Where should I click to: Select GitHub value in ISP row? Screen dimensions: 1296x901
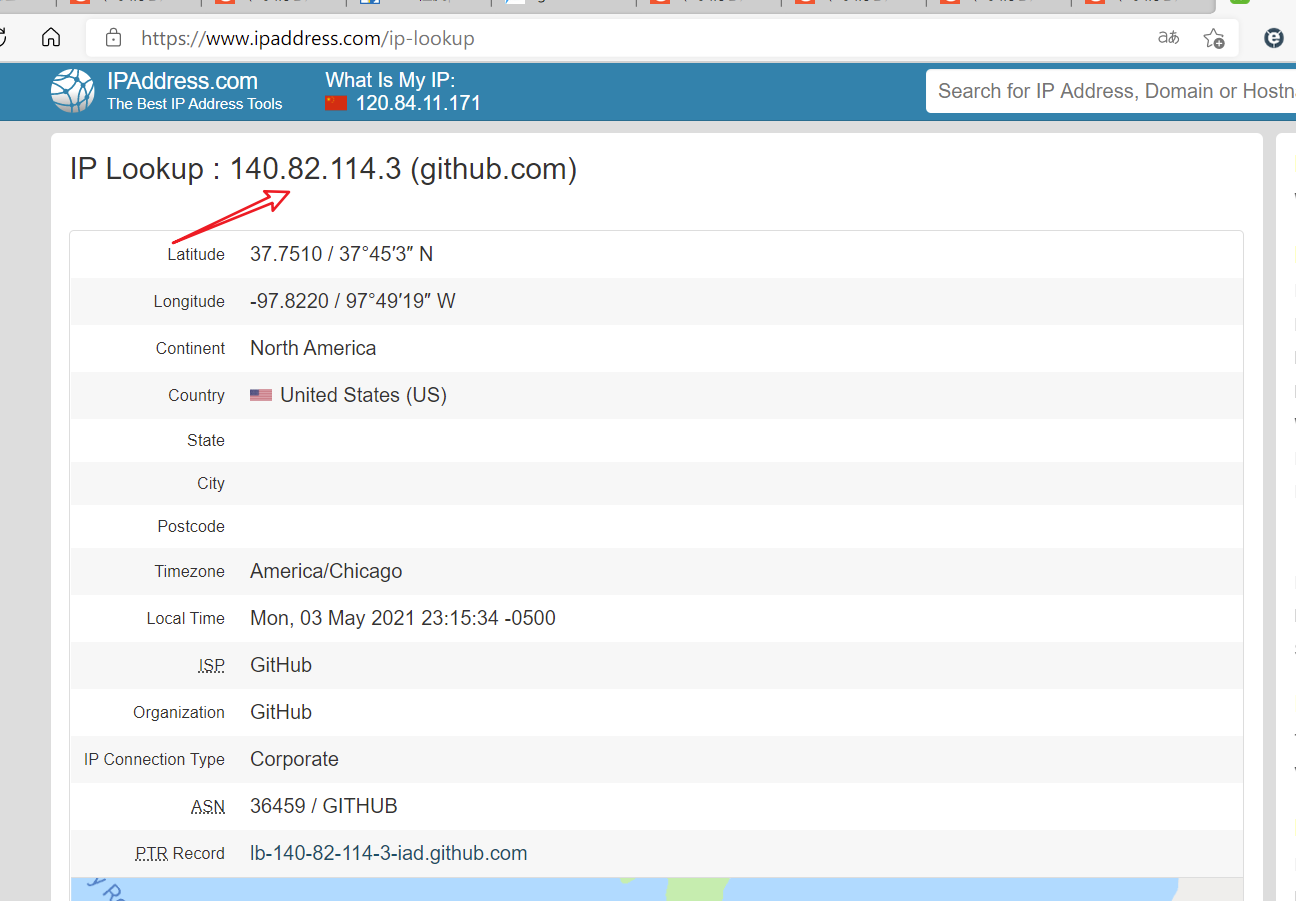281,665
